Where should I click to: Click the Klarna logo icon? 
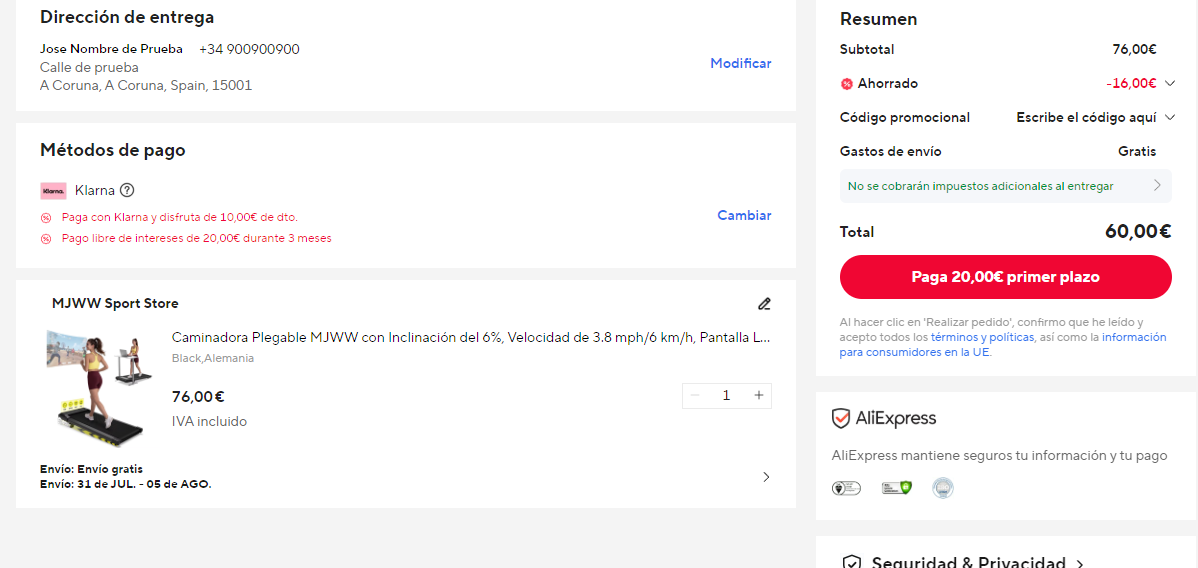tap(53, 190)
